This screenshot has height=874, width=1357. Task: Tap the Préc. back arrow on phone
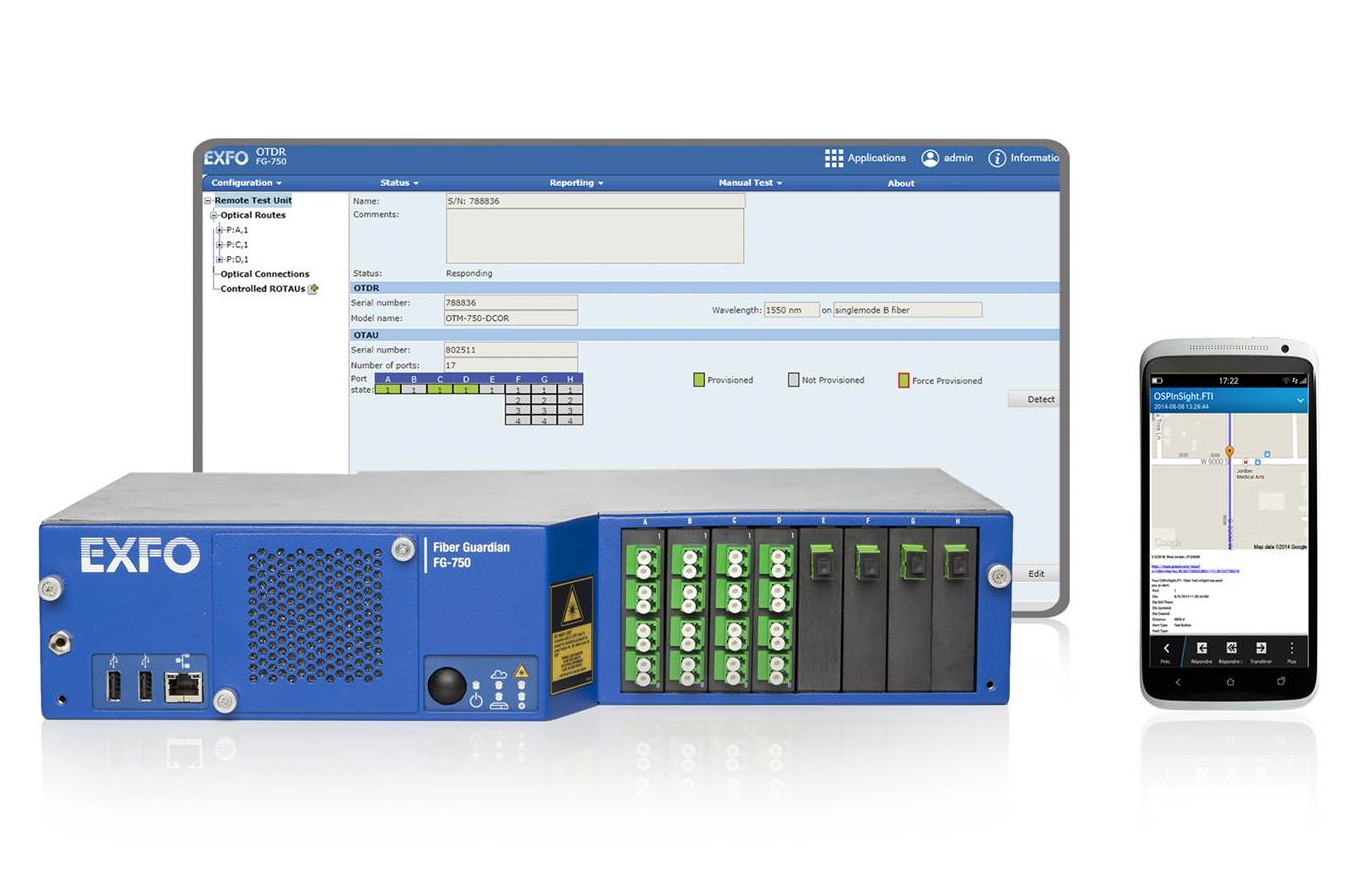(x=1166, y=648)
